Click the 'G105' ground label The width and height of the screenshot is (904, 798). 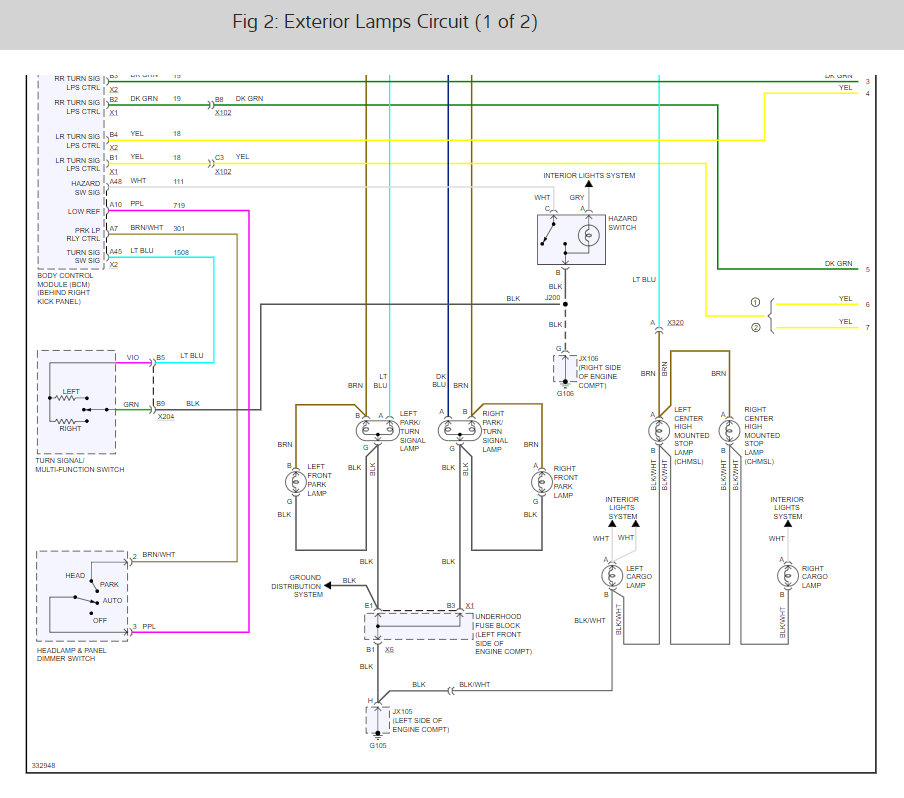tap(378, 746)
